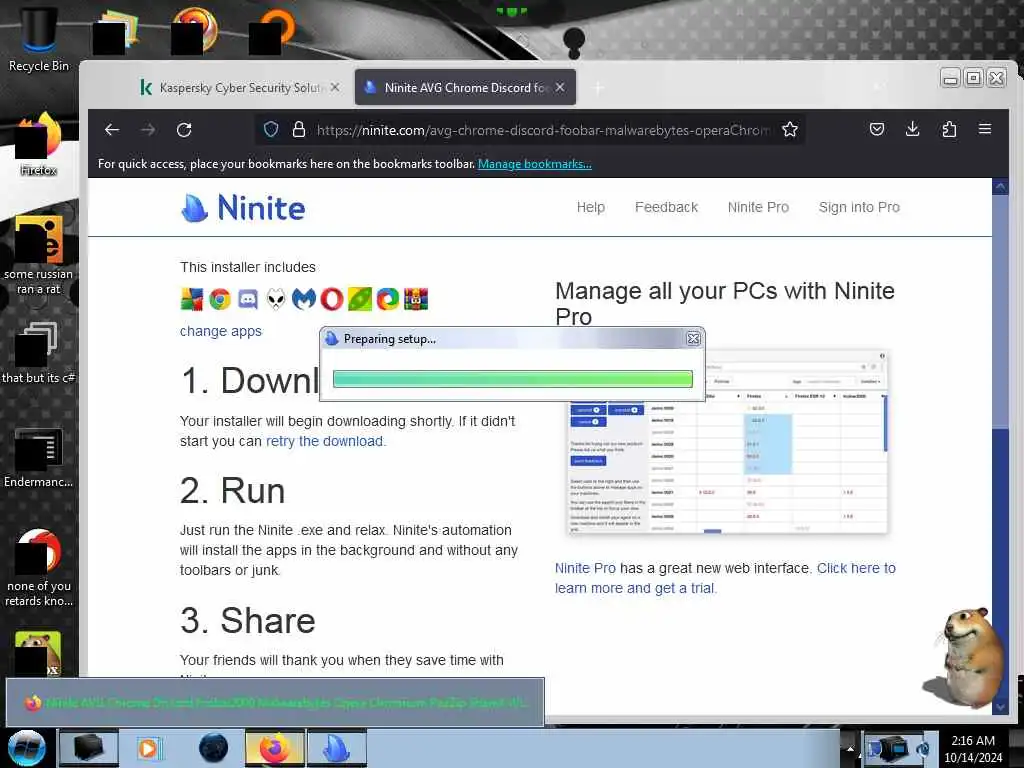Open the tracking protection shield icon
The image size is (1024, 768).
(271, 129)
